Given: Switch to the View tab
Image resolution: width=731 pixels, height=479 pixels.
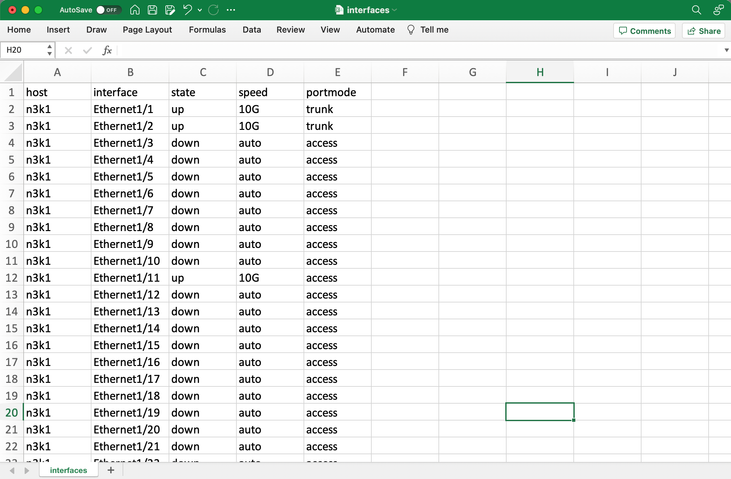Looking at the screenshot, I should click(x=330, y=30).
